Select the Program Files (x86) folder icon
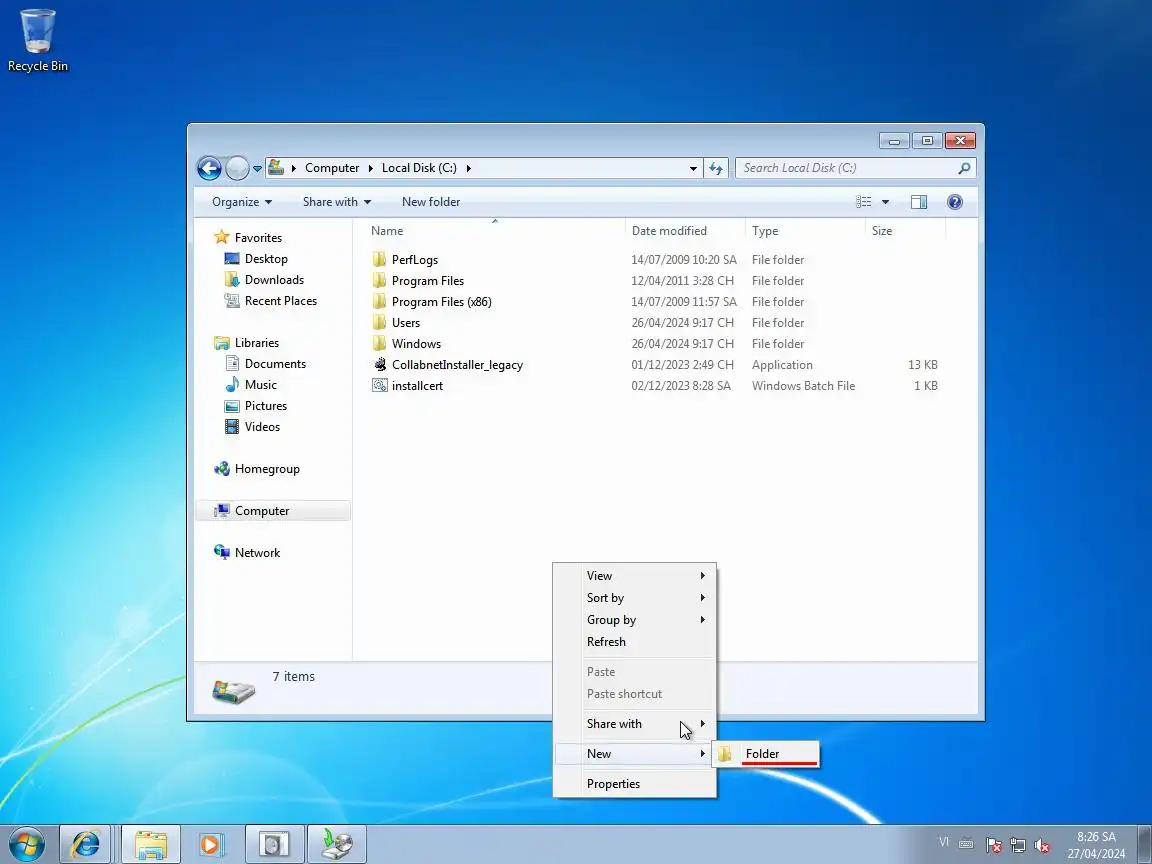 pos(379,301)
